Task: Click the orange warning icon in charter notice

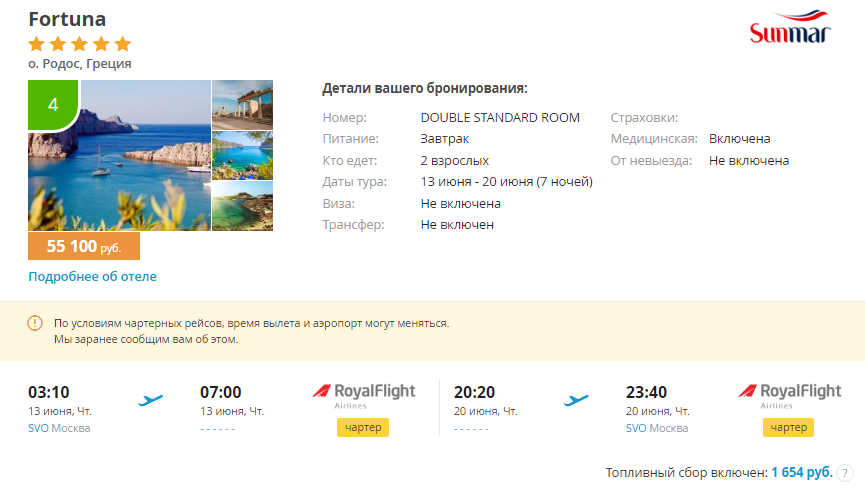Action: (35, 323)
